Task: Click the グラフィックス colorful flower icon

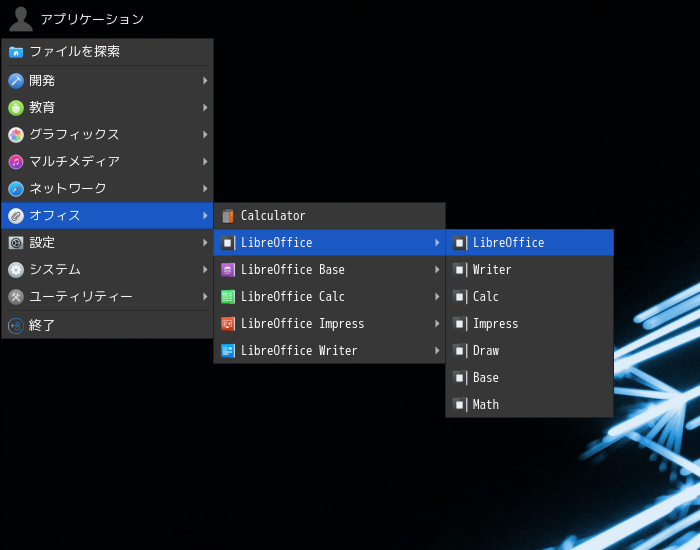Action: tap(16, 135)
